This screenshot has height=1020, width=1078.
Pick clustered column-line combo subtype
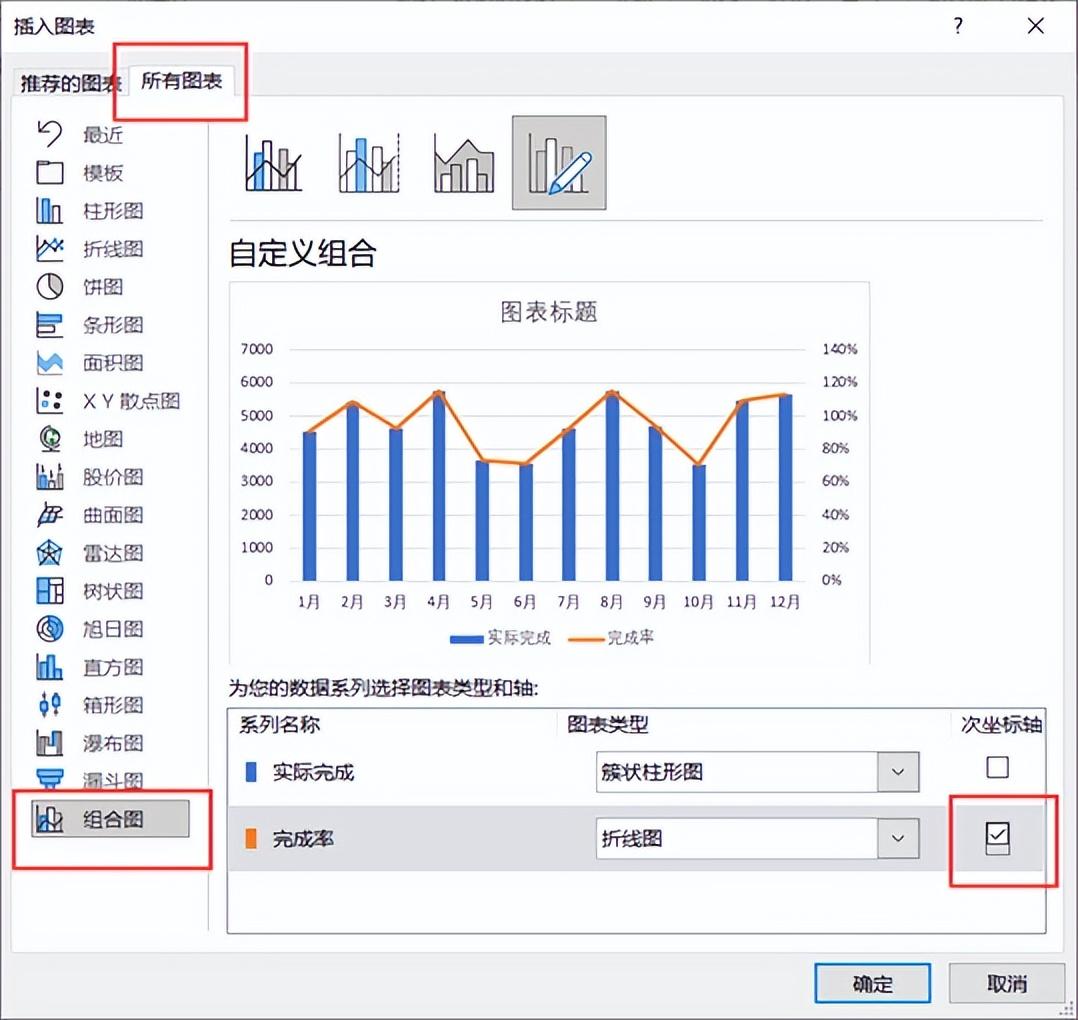(x=274, y=163)
